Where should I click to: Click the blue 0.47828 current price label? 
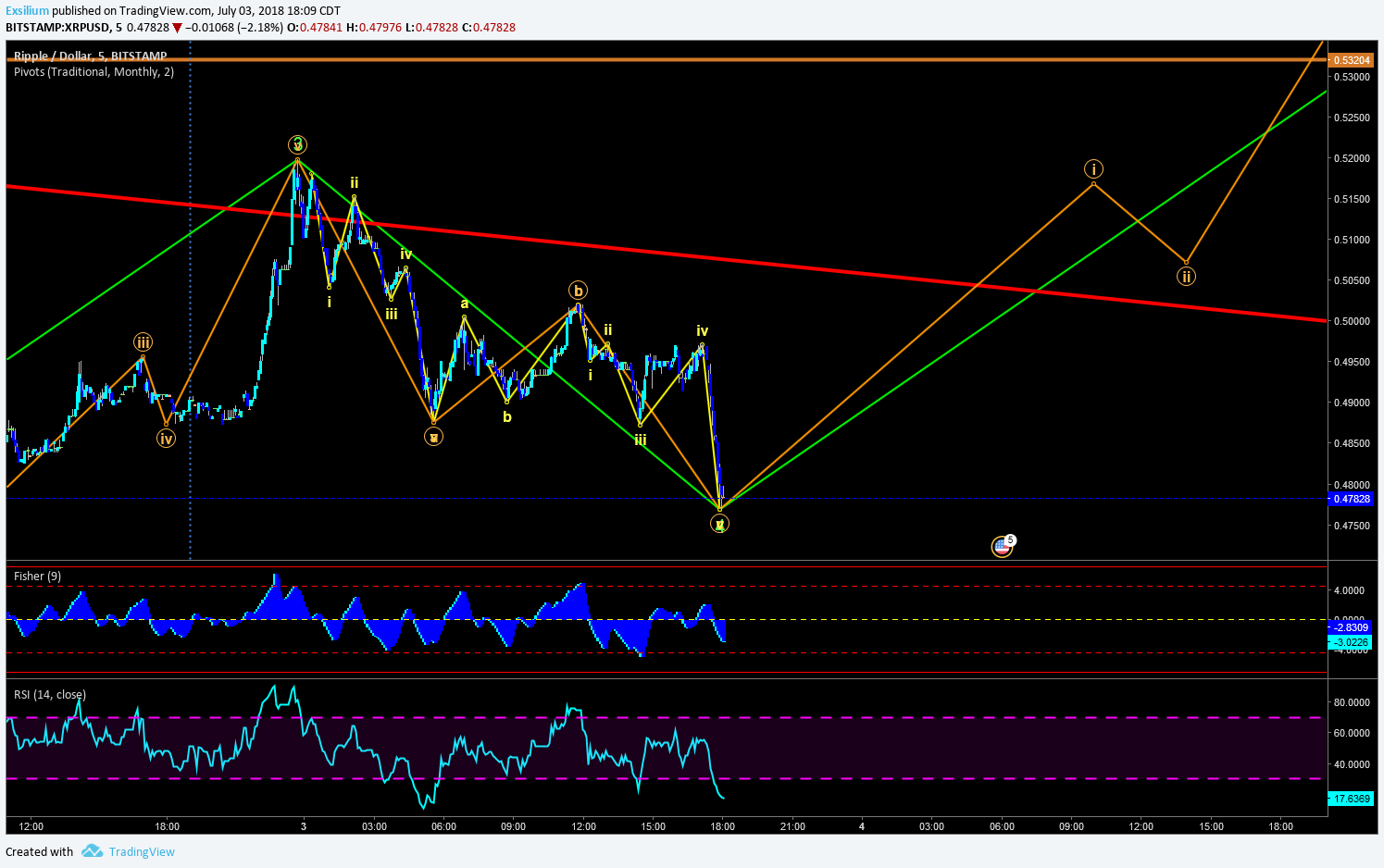[1352, 499]
